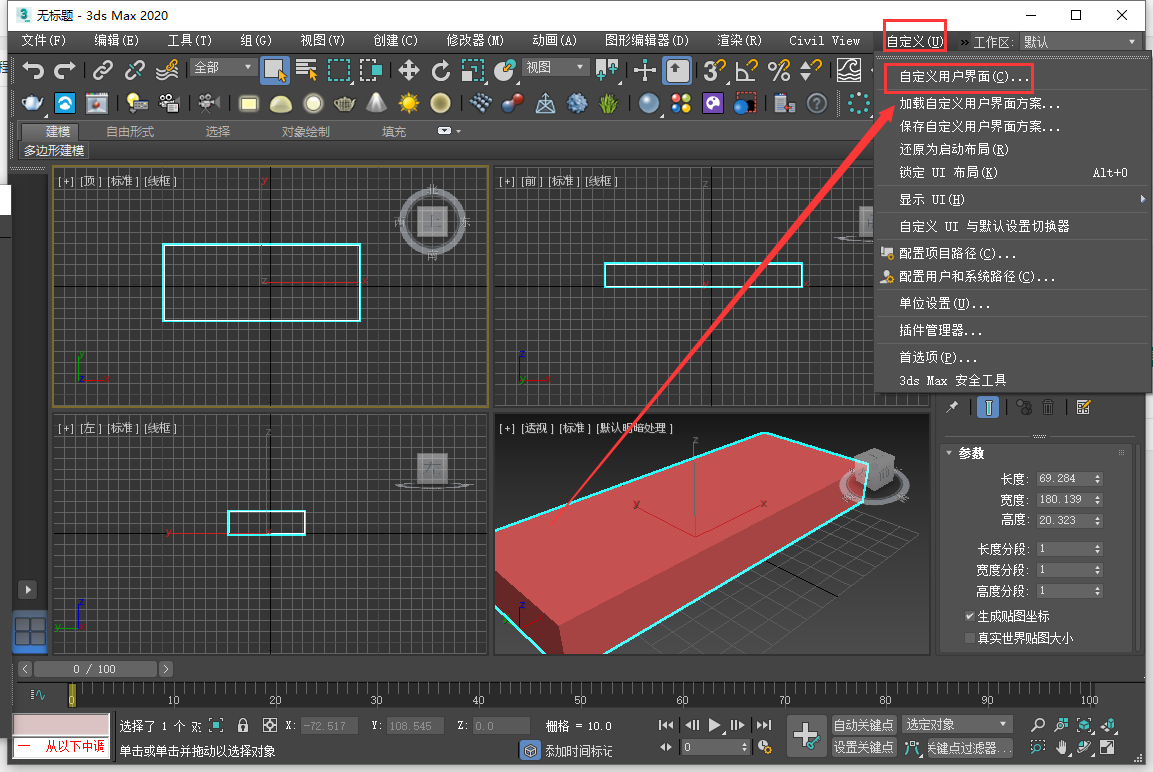Open the 工作区 默认 workspace dropdown

[x=1079, y=42]
